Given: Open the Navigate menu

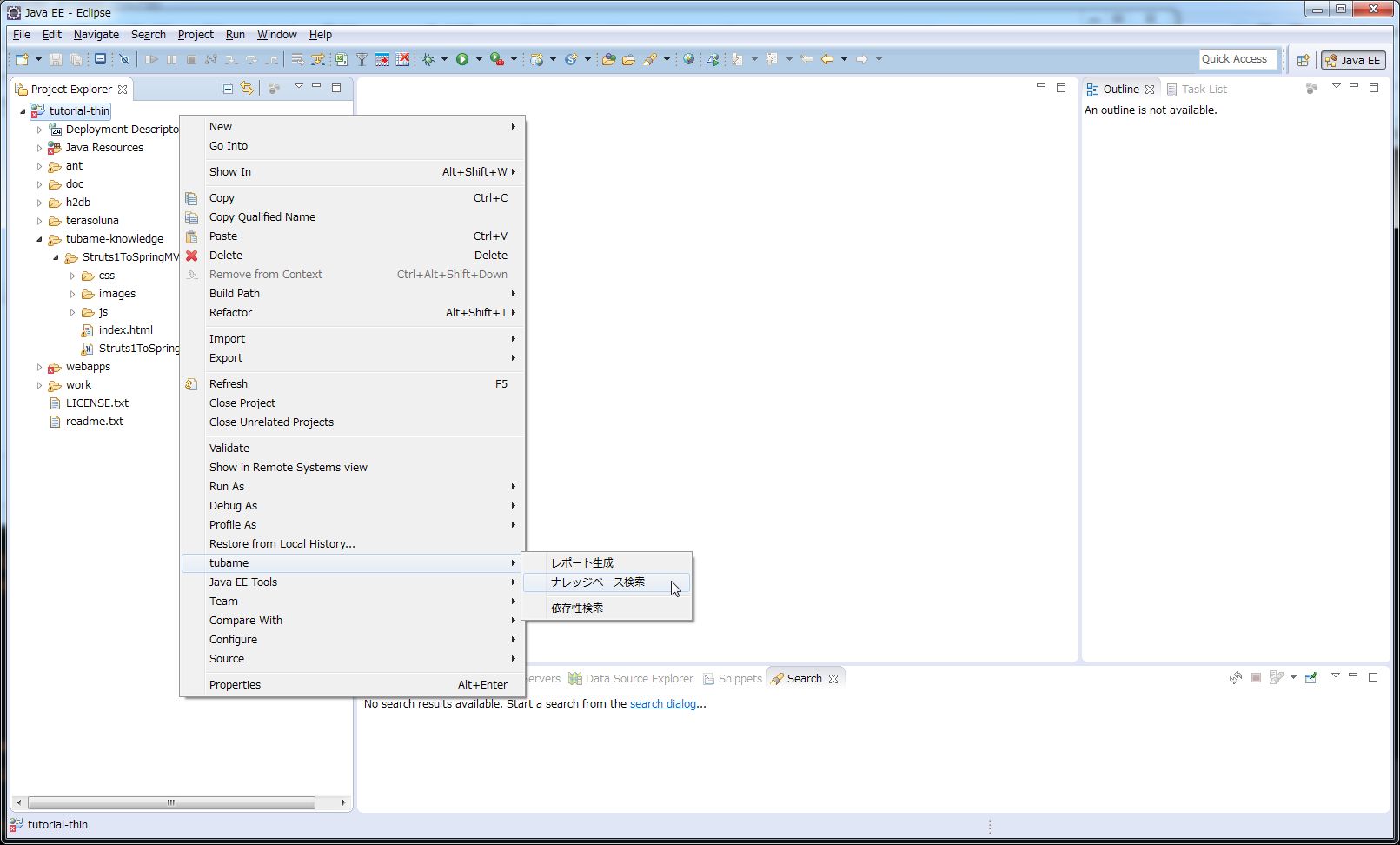Looking at the screenshot, I should pos(96,35).
